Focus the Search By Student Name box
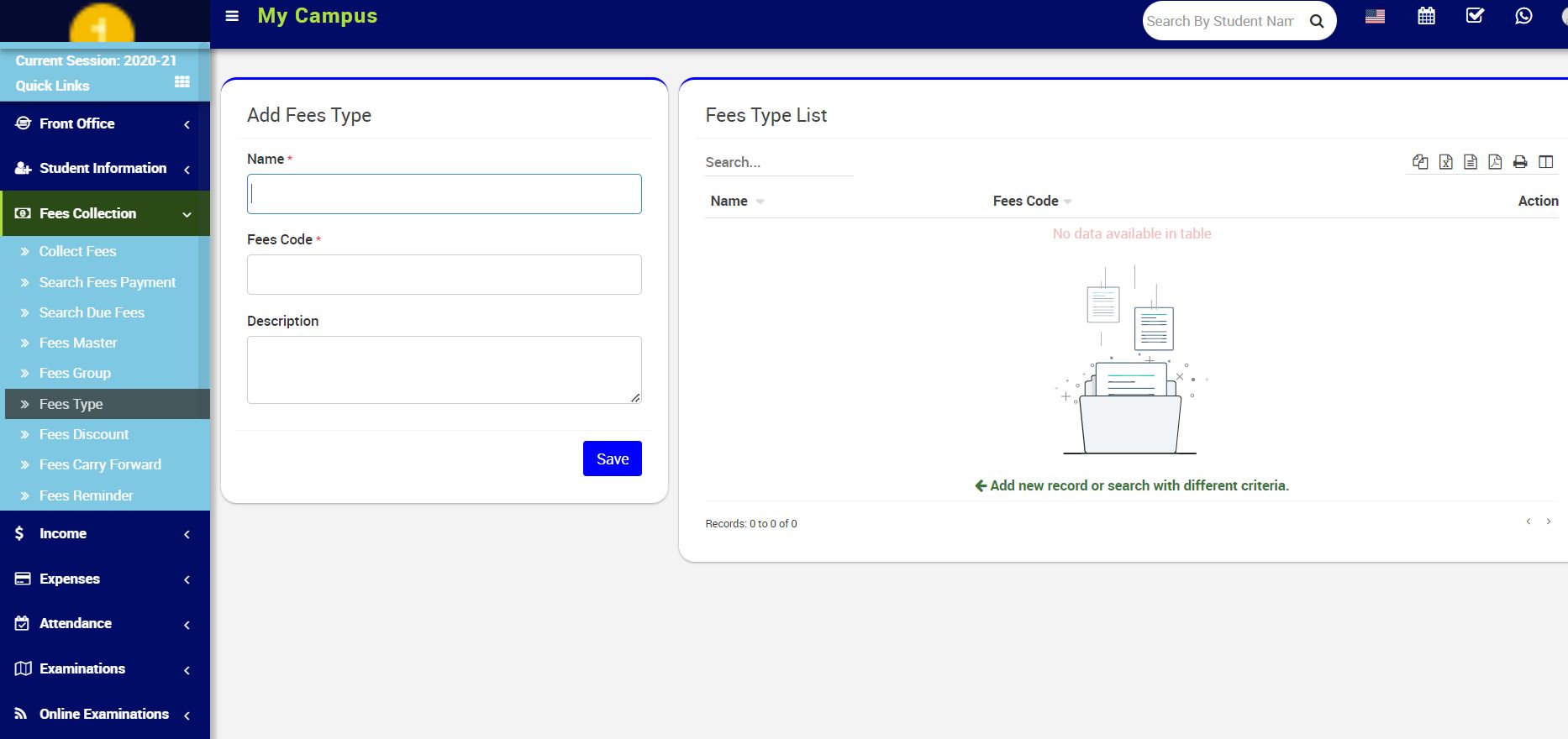 tap(1220, 21)
